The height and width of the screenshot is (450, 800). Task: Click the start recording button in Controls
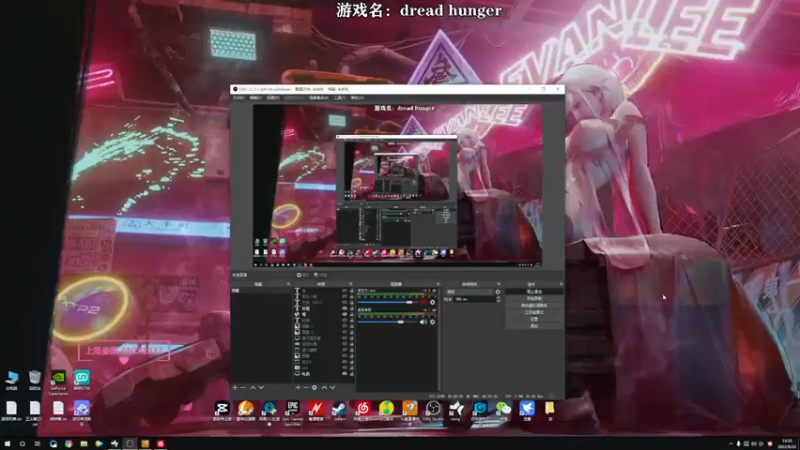(534, 298)
